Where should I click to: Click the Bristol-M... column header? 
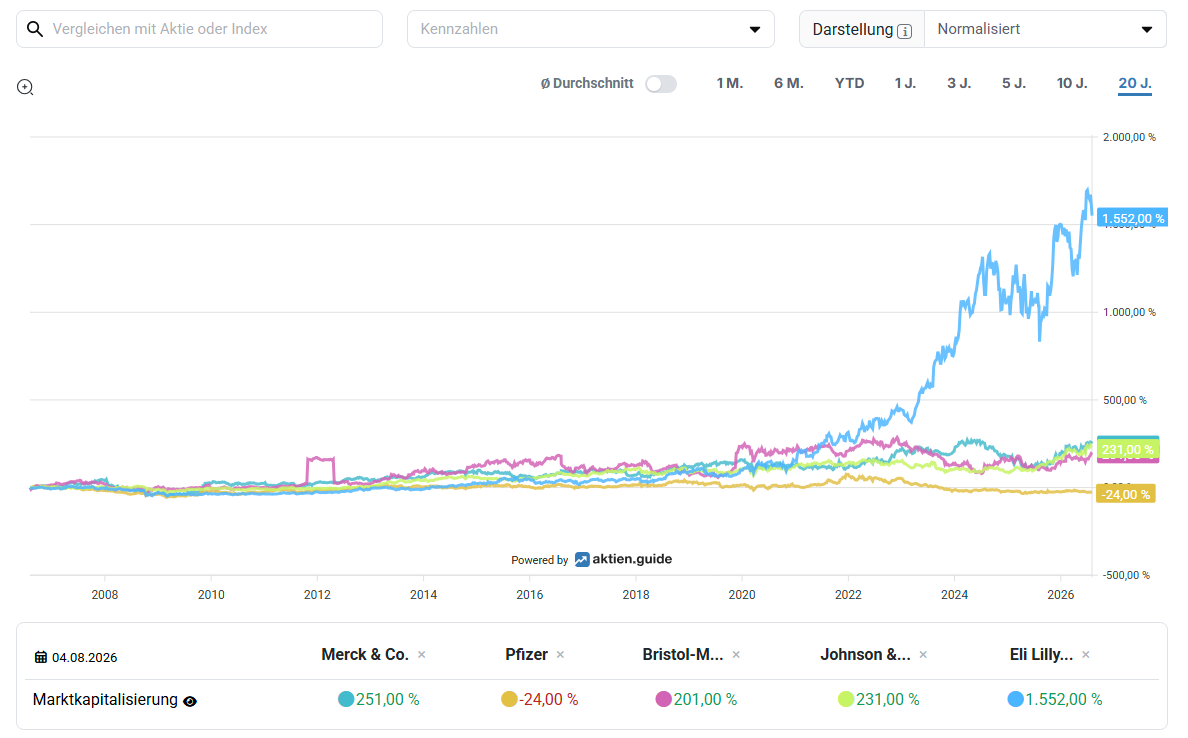click(683, 655)
